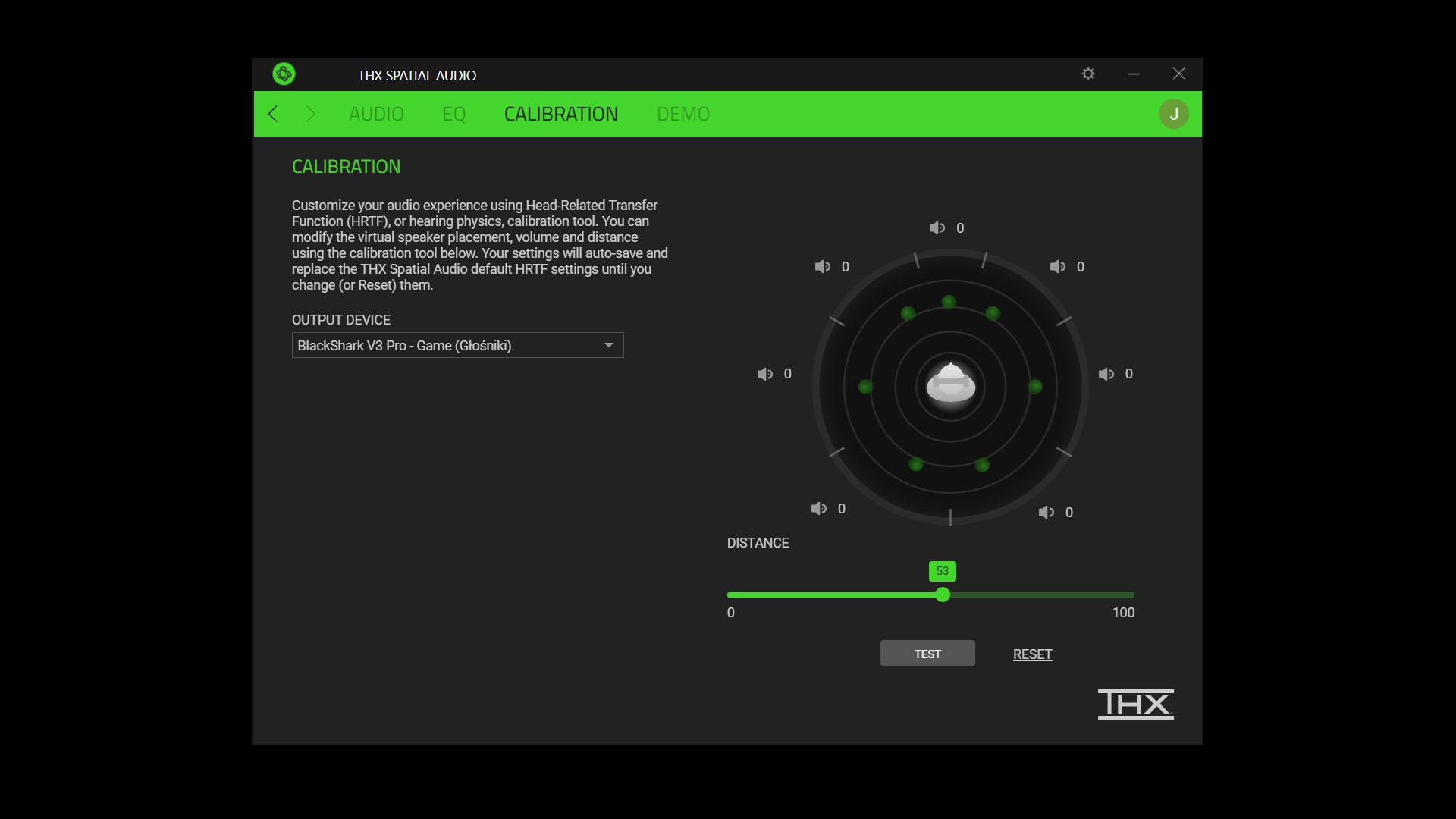Click the Razer THX Spatial Audio logo icon
The height and width of the screenshot is (819, 1456).
coord(284,74)
